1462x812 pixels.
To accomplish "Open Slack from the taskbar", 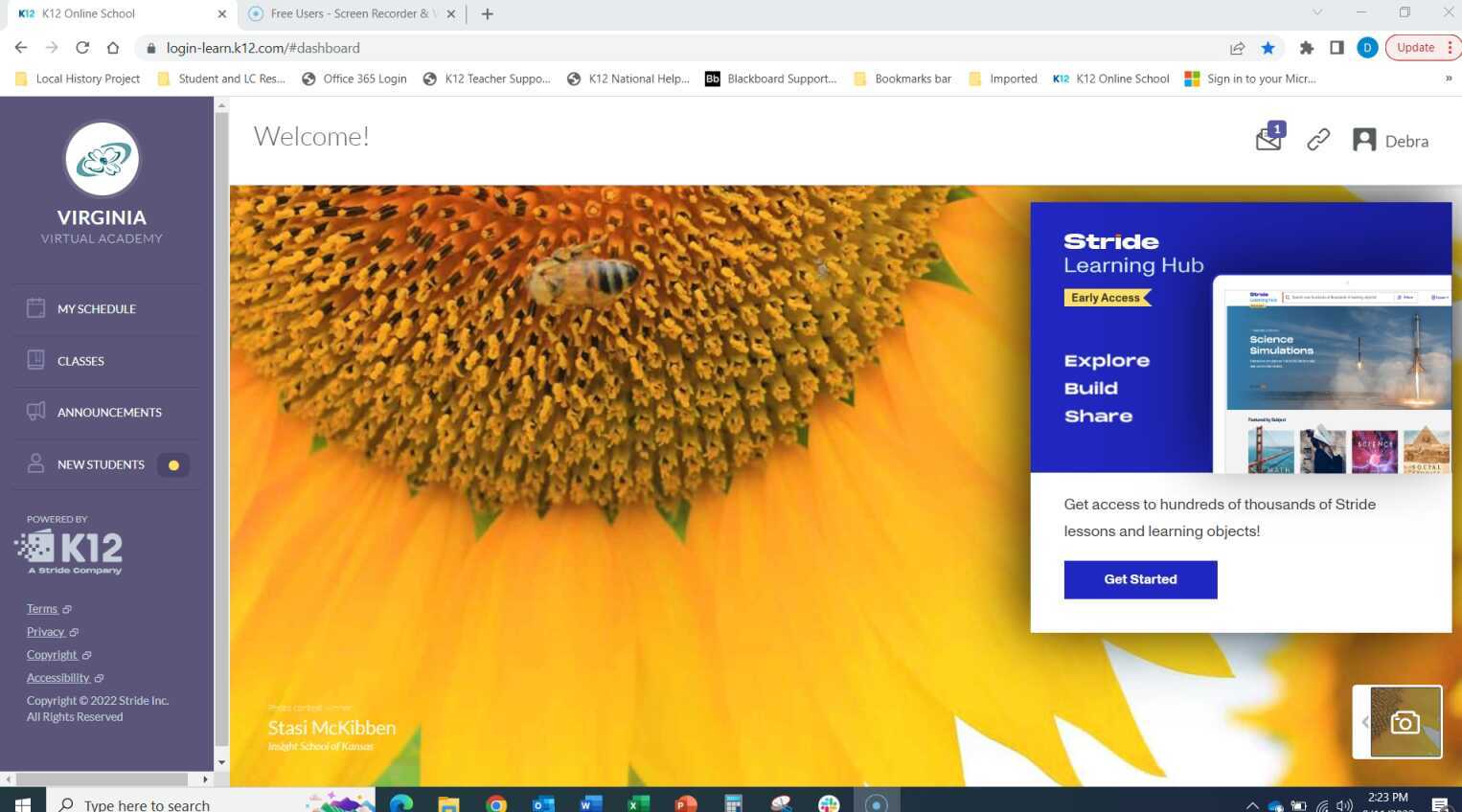I will point(829,802).
